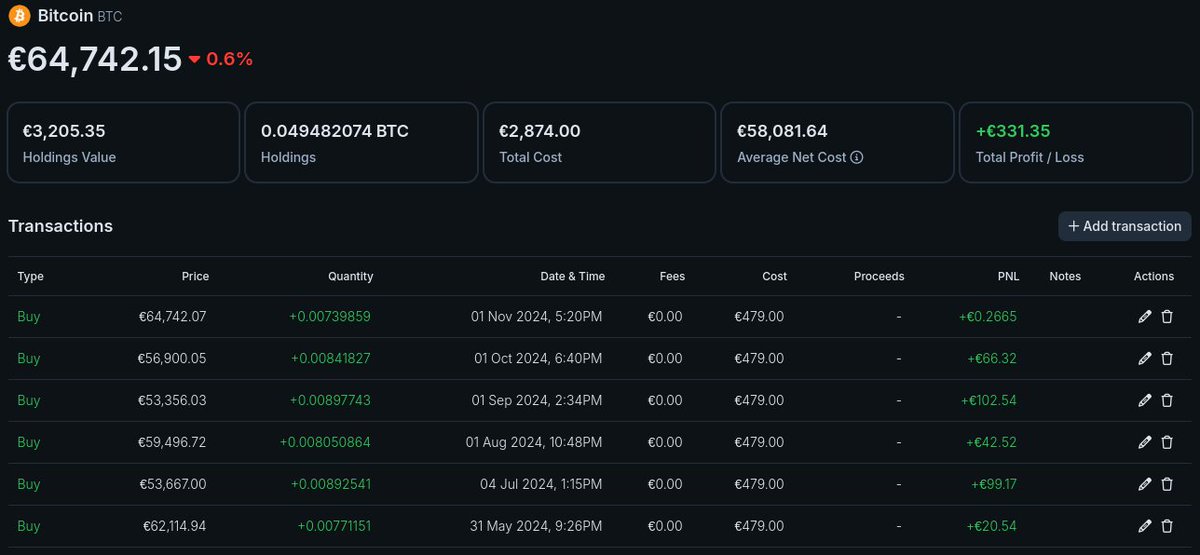
Task: Click the 0.6% price change percentage
Action: click(230, 59)
